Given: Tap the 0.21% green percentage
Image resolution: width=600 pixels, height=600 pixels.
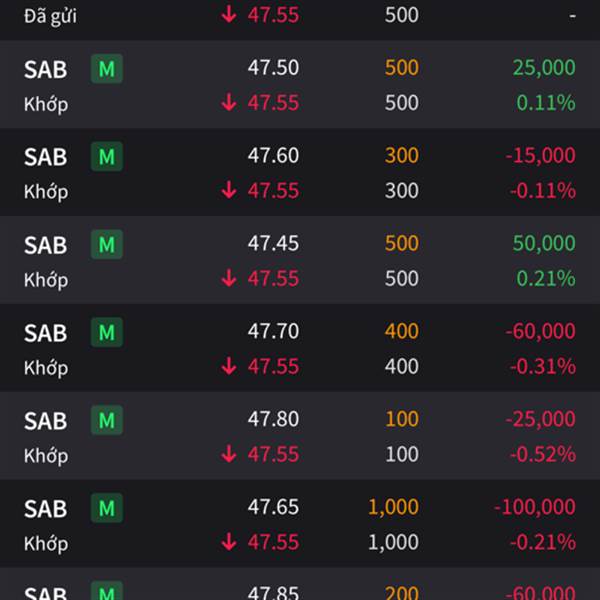Looking at the screenshot, I should pyautogui.click(x=546, y=278).
